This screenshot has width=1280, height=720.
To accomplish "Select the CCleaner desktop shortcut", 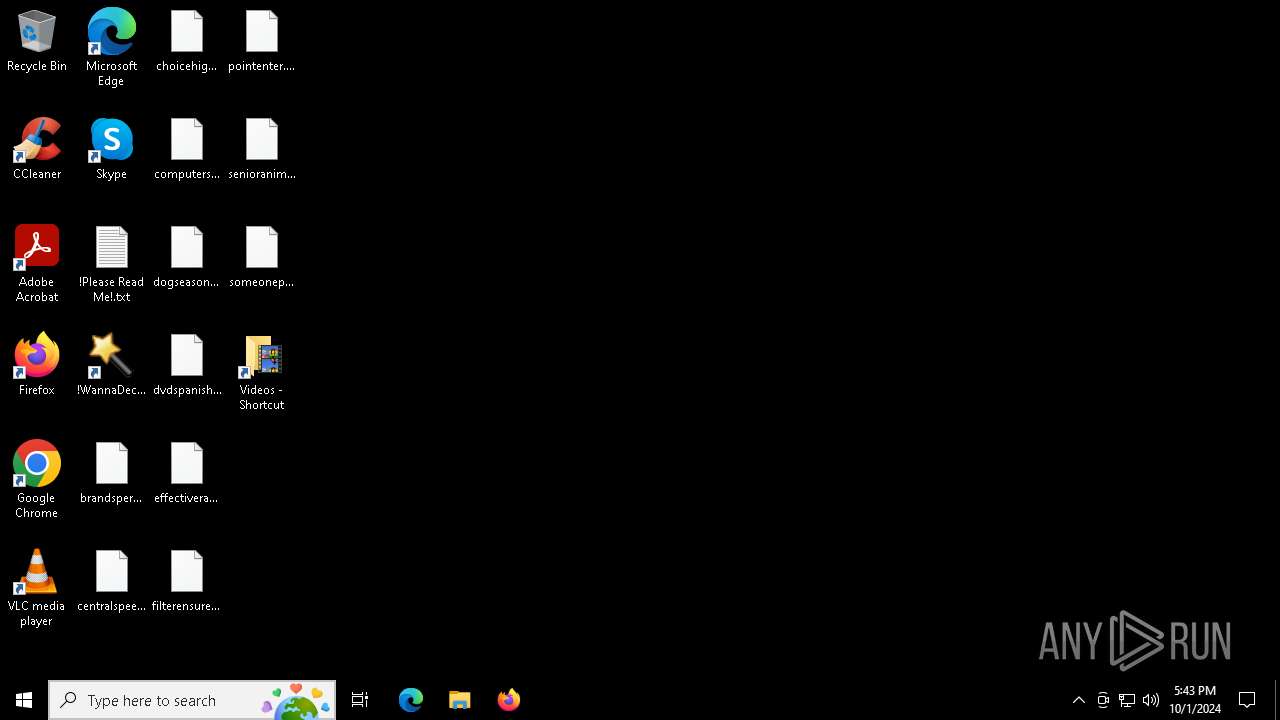I will (37, 149).
